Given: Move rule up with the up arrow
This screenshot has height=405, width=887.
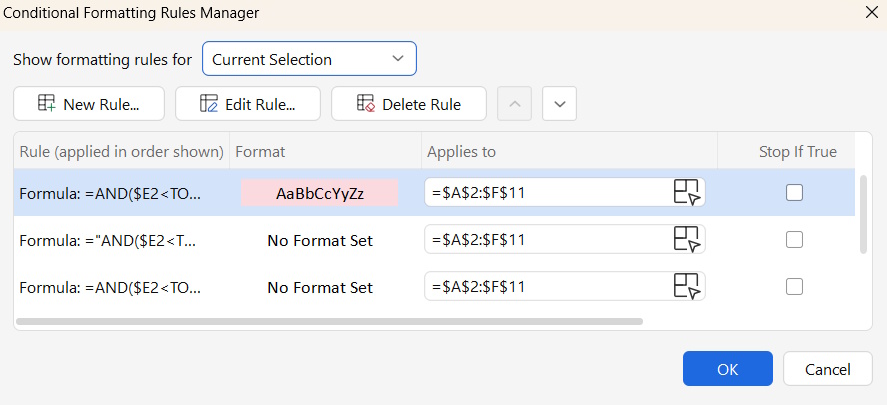Looking at the screenshot, I should point(514,104).
